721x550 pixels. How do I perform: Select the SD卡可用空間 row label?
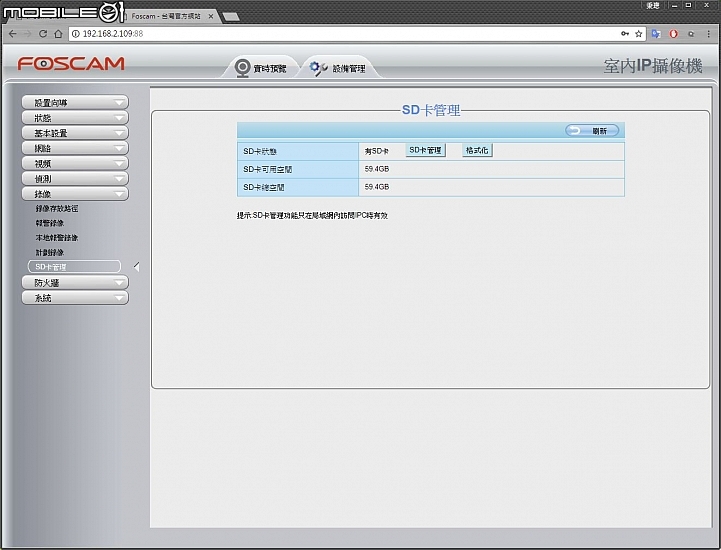click(x=268, y=169)
